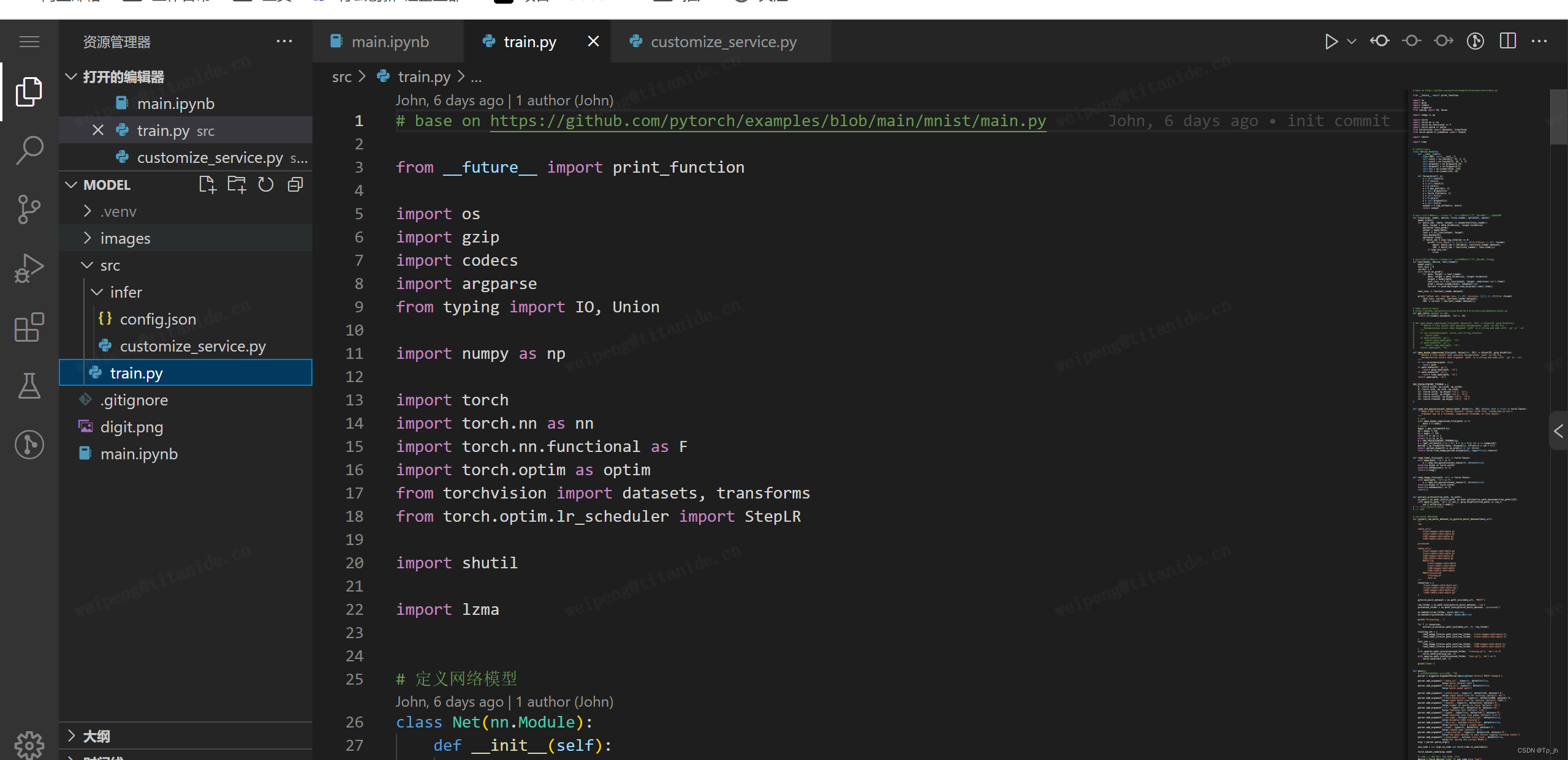Run Python file with play button
The image size is (1568, 760).
(x=1330, y=41)
